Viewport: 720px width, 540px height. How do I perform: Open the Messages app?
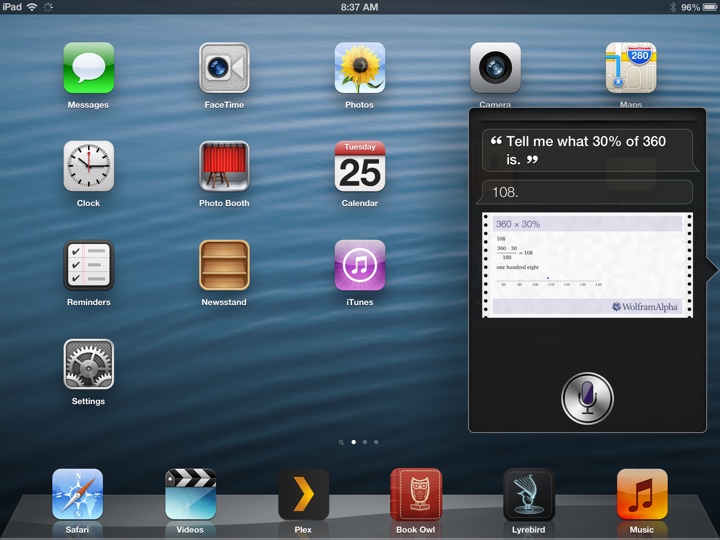click(89, 68)
